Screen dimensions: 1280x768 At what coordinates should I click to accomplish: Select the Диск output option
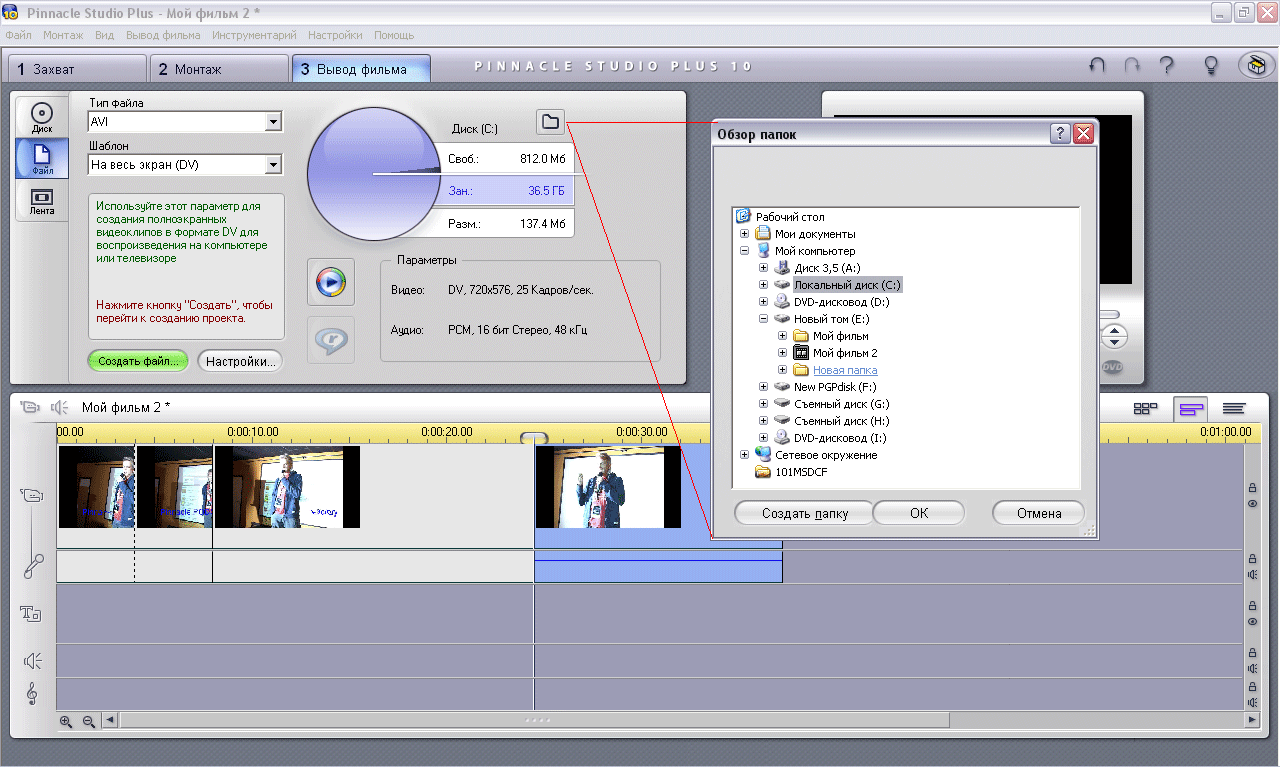[42, 116]
